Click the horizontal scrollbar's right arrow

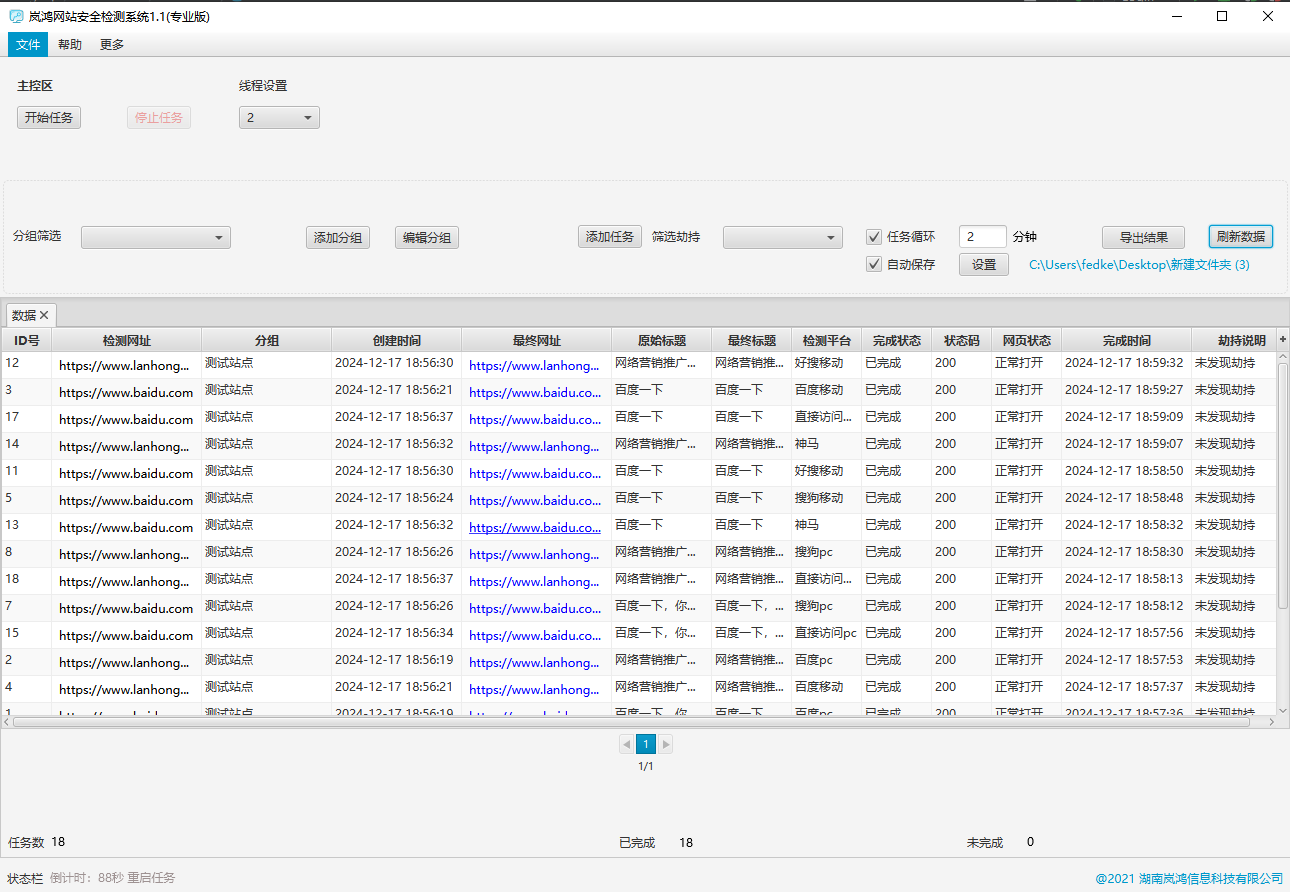(1271, 721)
